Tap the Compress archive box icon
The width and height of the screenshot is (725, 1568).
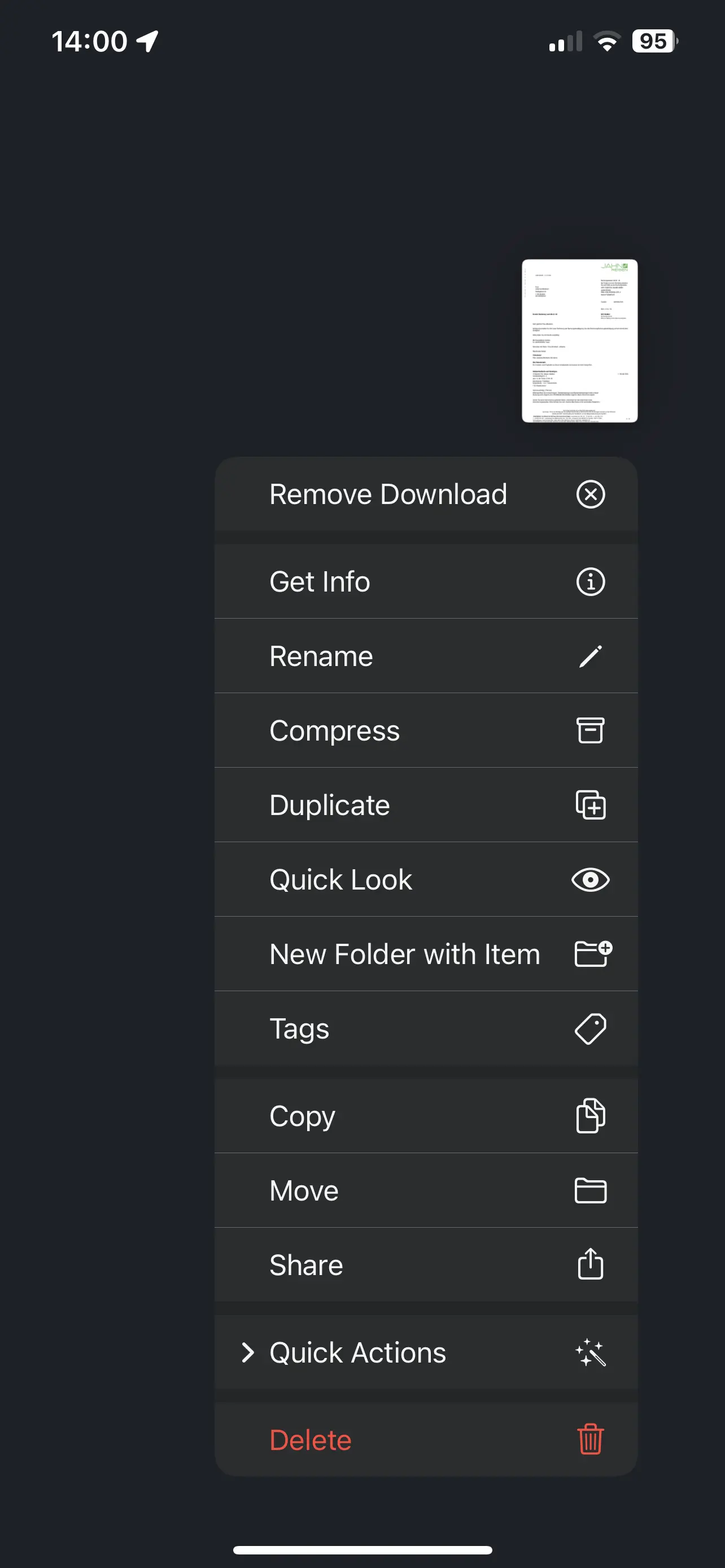coord(590,730)
